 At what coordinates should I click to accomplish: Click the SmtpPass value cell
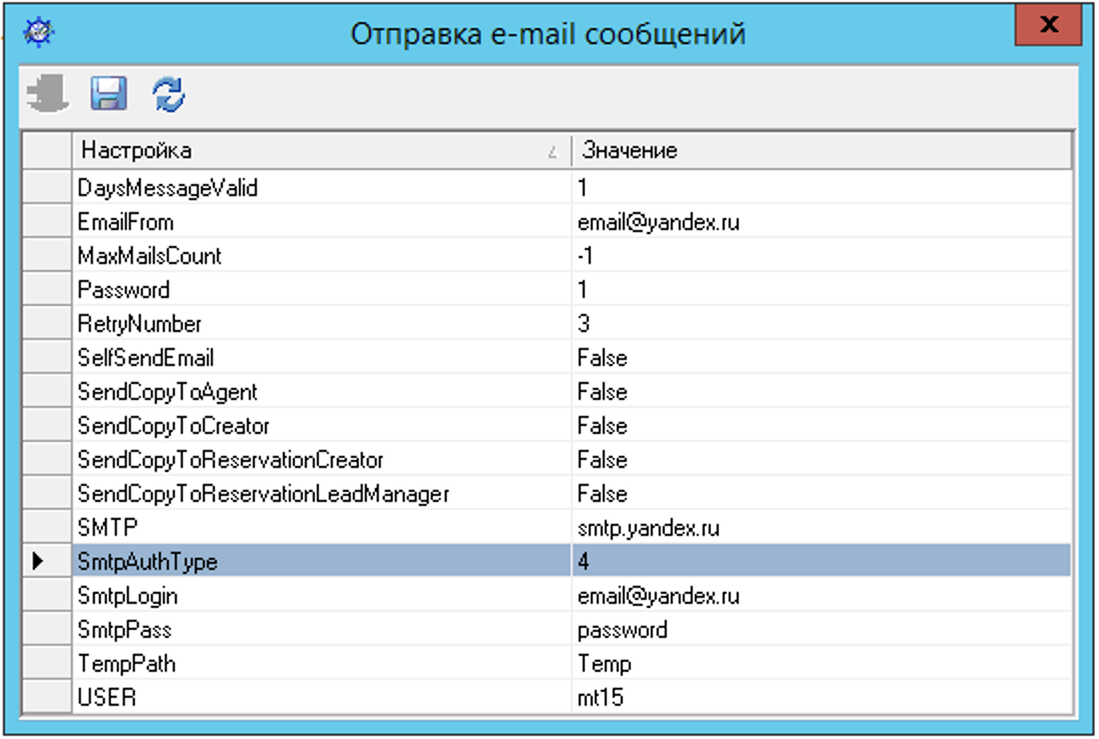click(x=820, y=630)
